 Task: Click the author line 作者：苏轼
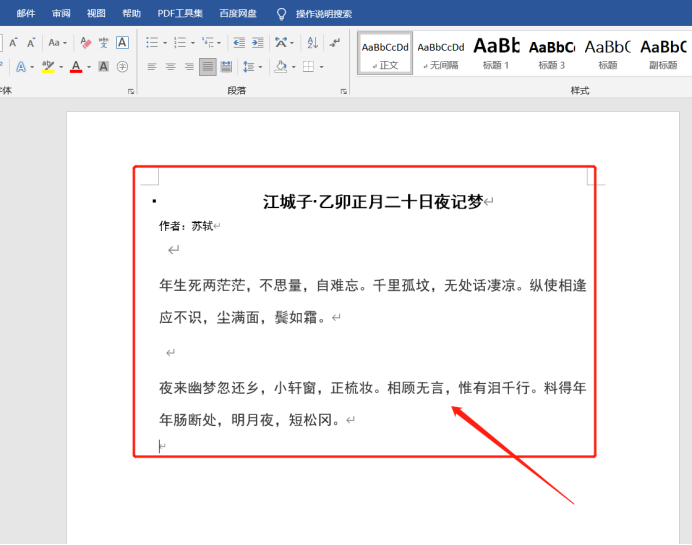[186, 226]
